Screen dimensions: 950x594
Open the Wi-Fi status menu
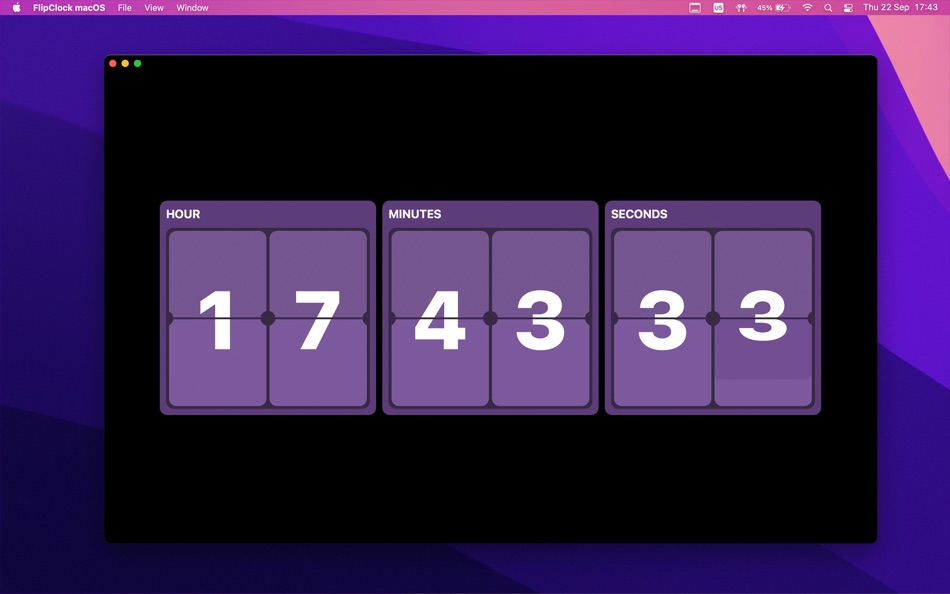tap(807, 8)
